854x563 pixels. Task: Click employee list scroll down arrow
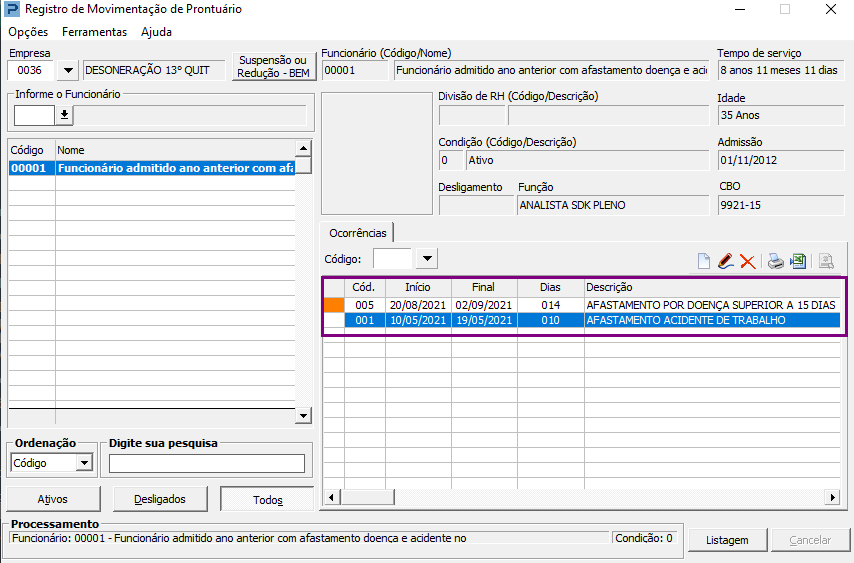pyautogui.click(x=303, y=416)
